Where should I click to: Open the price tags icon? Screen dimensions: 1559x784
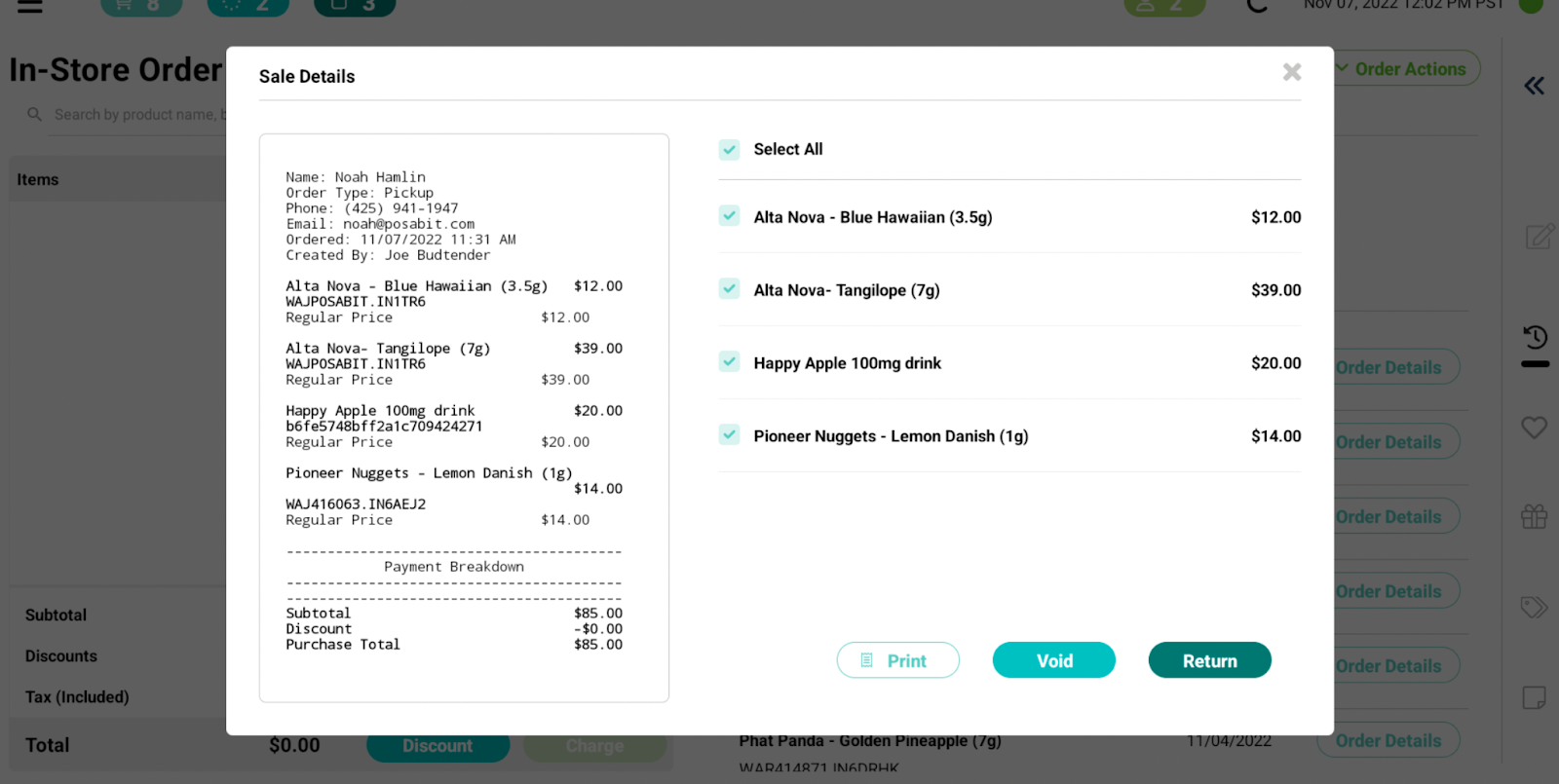pyautogui.click(x=1535, y=608)
